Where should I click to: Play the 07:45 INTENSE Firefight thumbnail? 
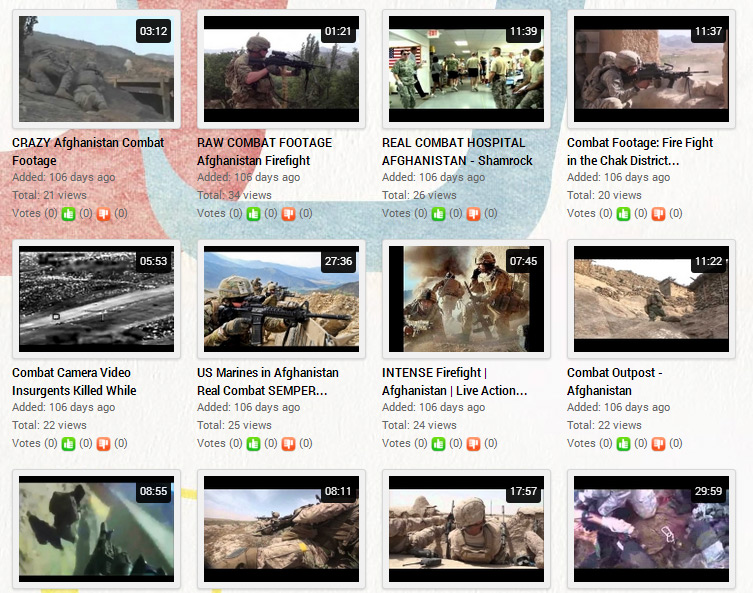(x=466, y=299)
